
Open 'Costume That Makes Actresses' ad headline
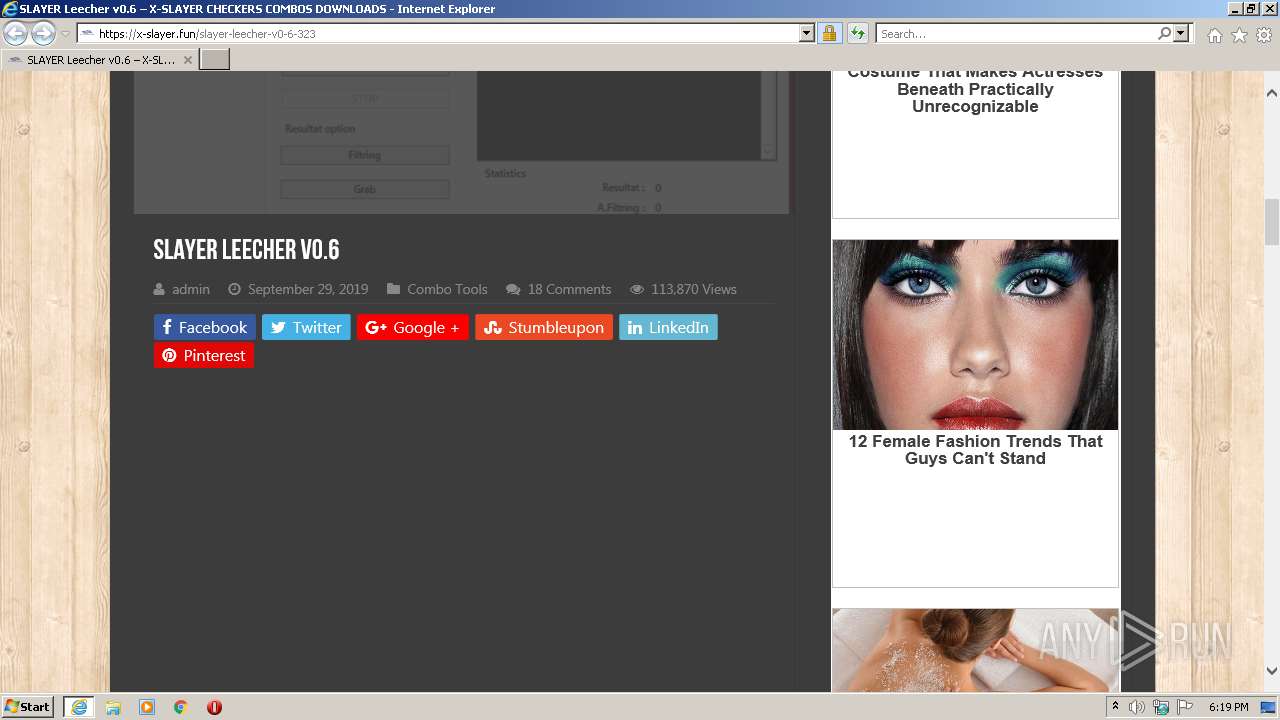[975, 89]
